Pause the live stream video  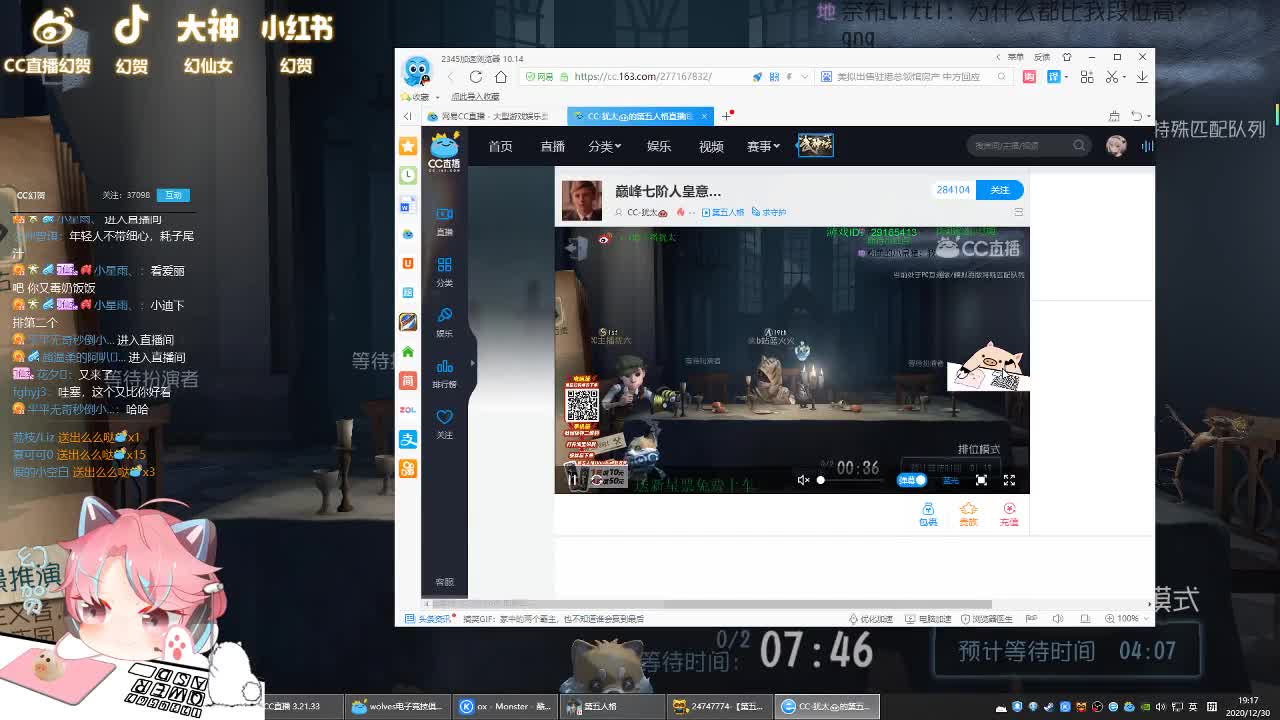tap(572, 481)
